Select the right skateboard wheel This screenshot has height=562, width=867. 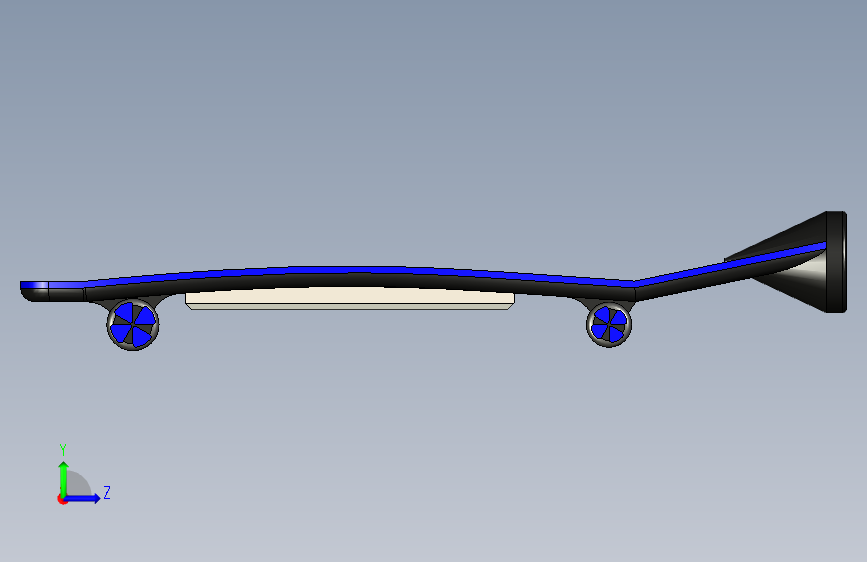point(609,324)
